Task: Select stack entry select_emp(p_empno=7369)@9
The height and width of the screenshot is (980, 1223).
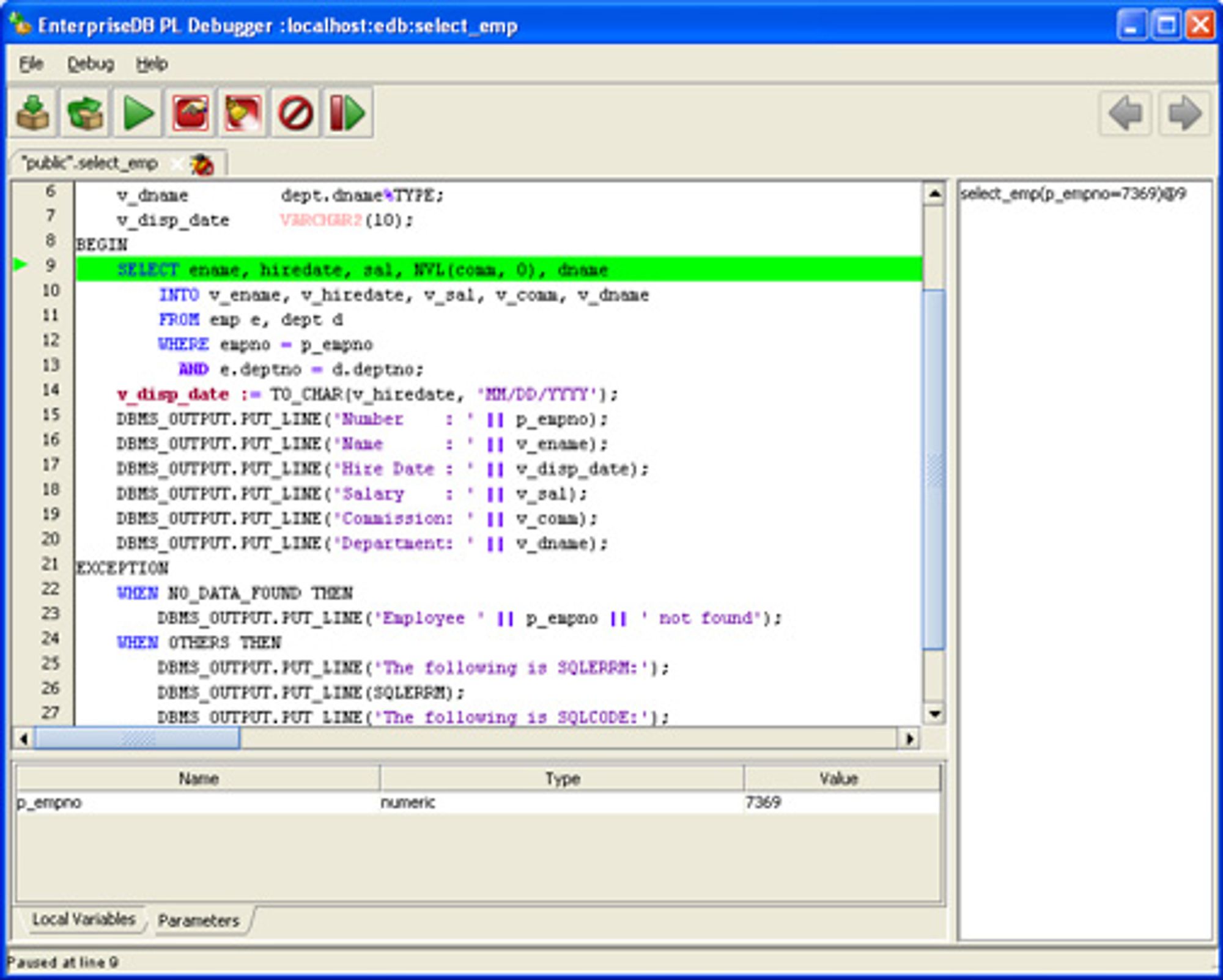Action: coord(1073,194)
